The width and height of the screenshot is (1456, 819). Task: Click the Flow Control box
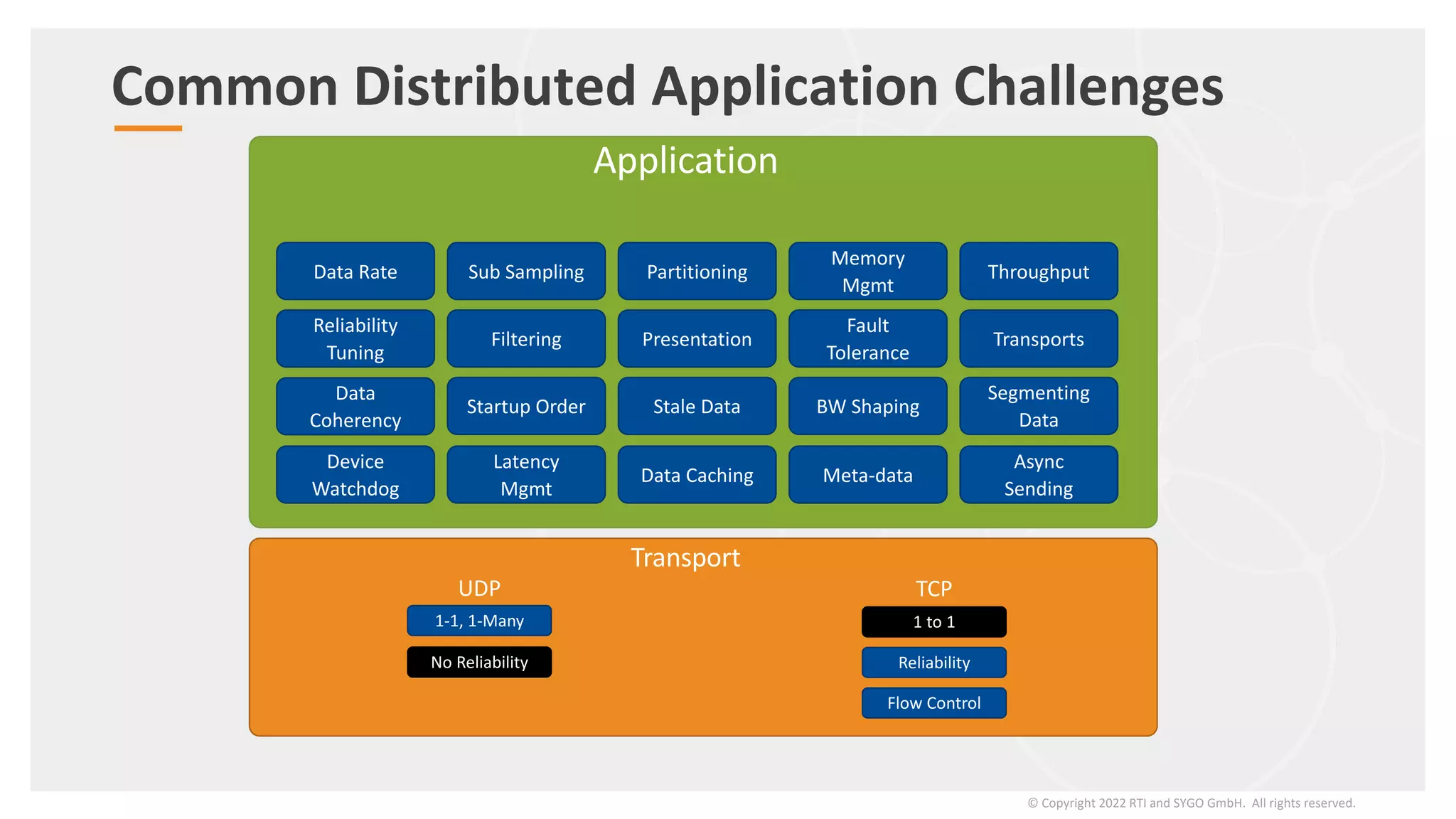point(934,702)
